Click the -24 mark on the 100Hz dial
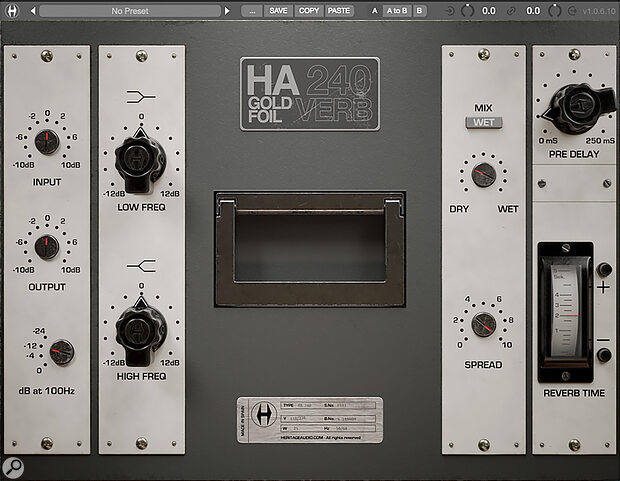Viewport: 620px width, 481px height. point(39,331)
